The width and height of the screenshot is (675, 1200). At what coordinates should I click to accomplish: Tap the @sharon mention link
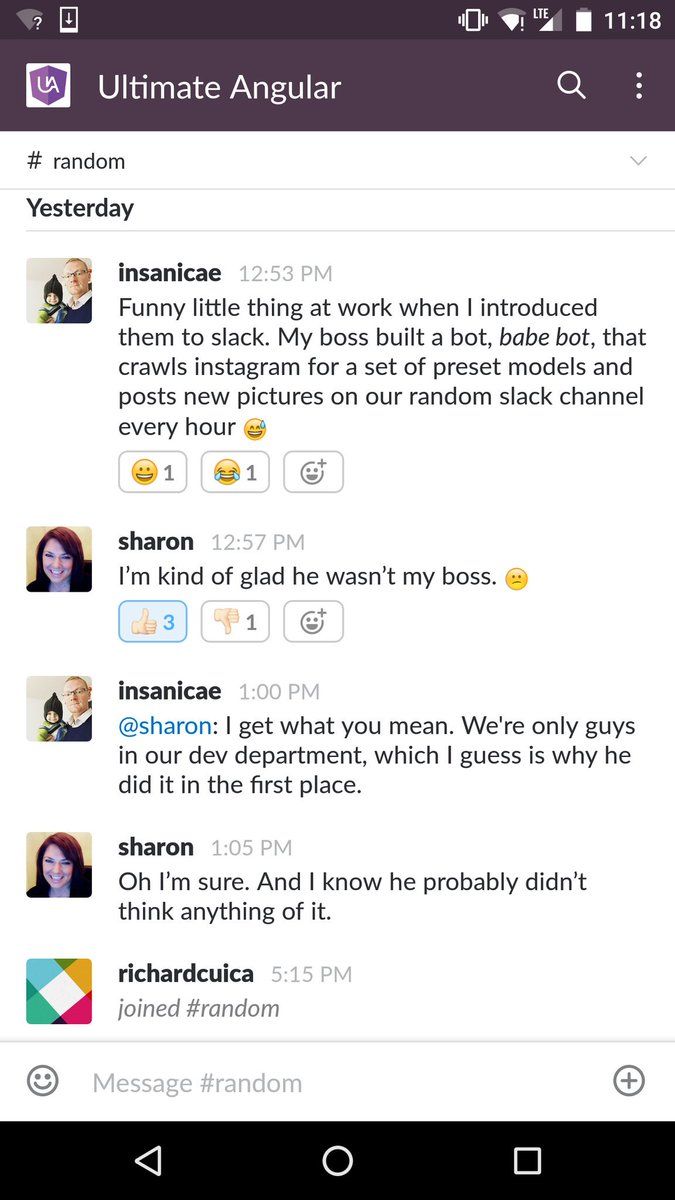[x=164, y=726]
